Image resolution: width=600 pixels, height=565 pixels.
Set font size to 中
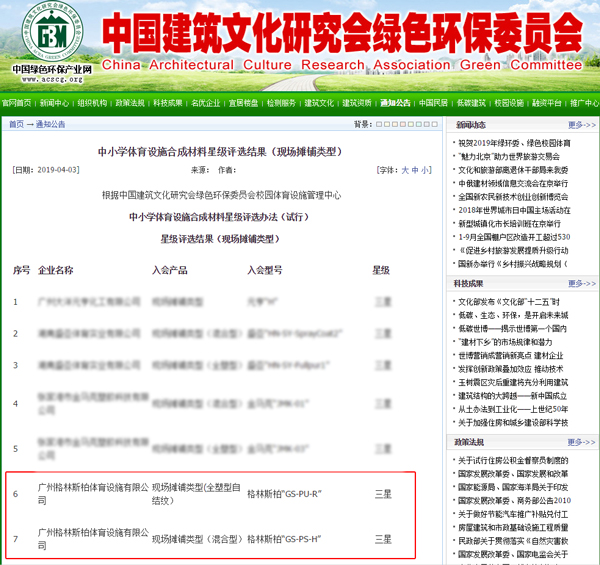415,170
